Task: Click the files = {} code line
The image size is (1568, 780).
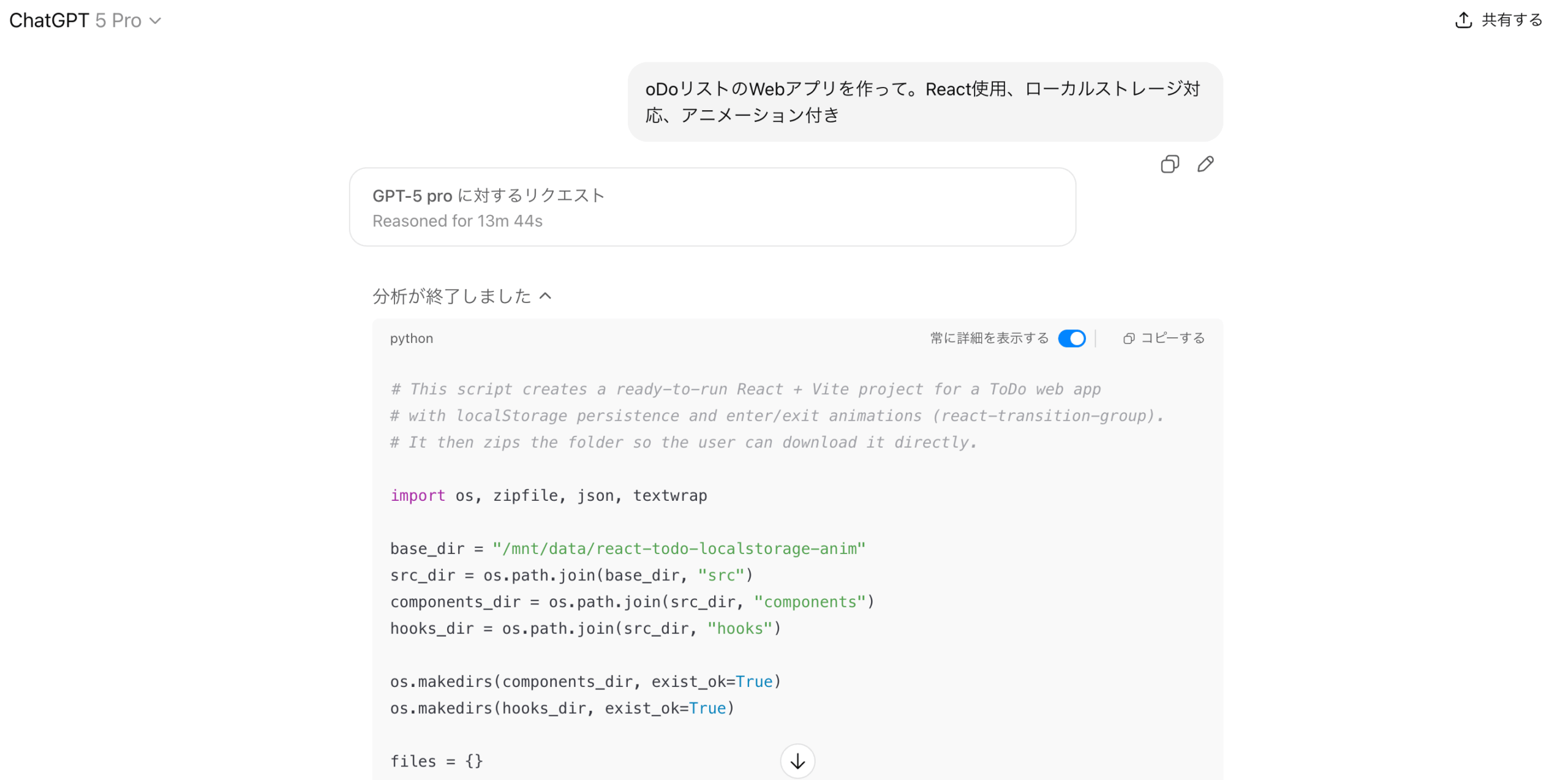Action: tap(436, 761)
